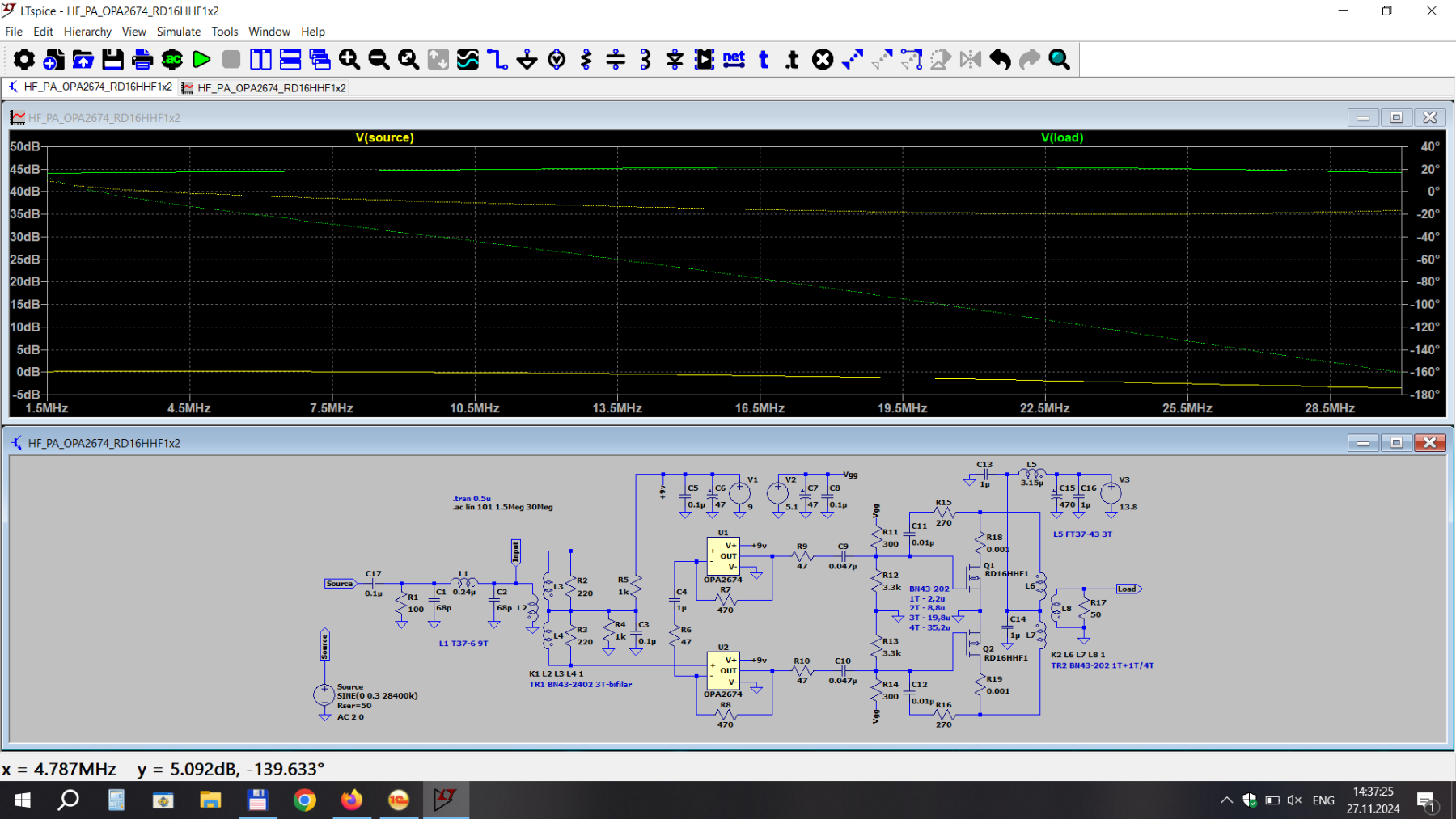Open the Hierarchy menu
The image size is (1456, 819).
(x=87, y=32)
